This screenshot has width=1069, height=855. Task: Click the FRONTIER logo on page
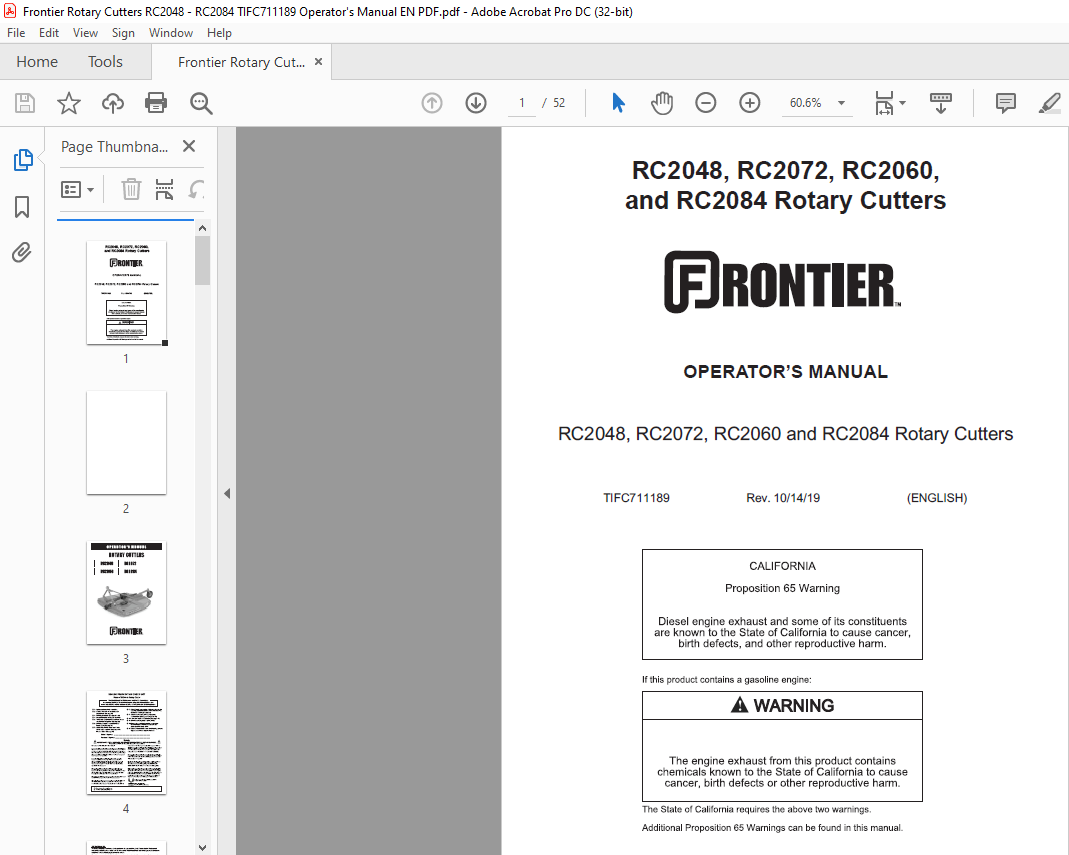coord(782,282)
